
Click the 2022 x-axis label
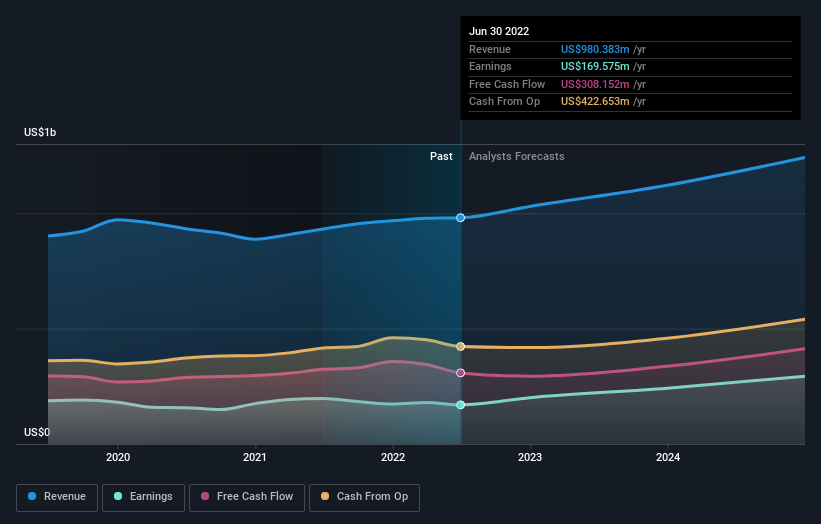pos(393,457)
